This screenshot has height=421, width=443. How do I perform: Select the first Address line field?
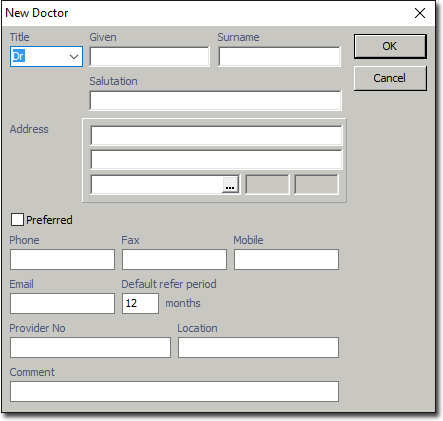tap(216, 135)
